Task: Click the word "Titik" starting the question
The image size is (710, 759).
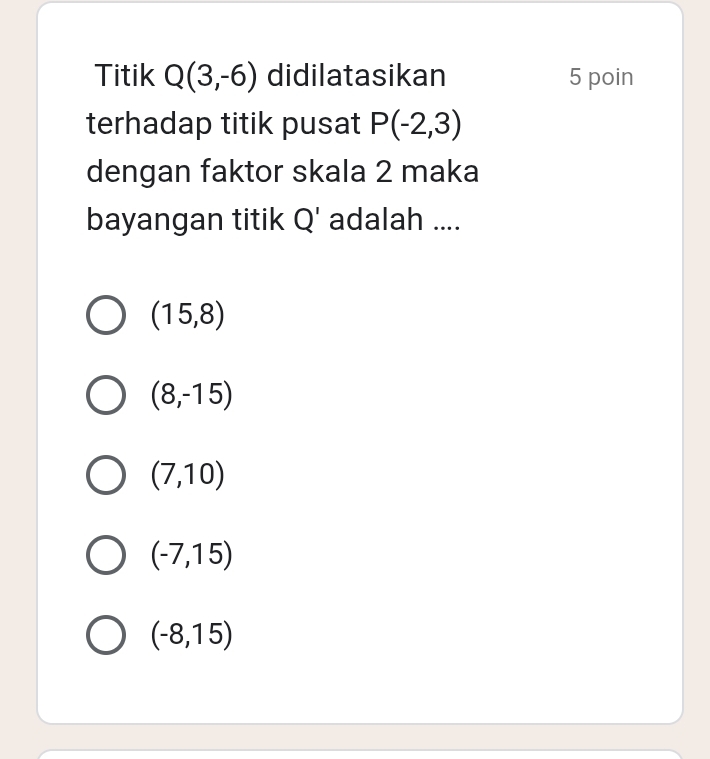Action: (125, 75)
